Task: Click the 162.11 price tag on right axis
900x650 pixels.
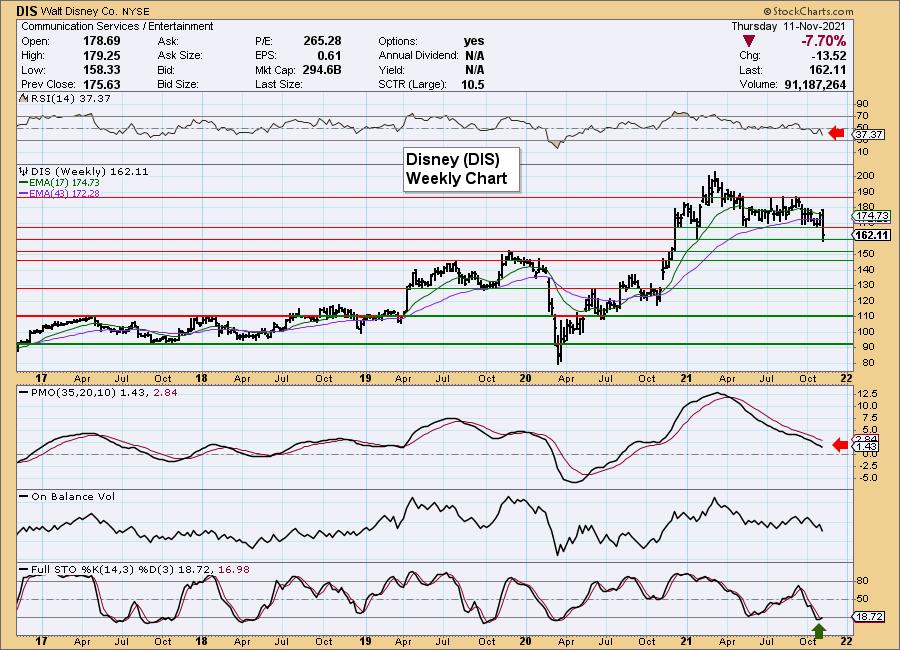Action: (x=871, y=235)
